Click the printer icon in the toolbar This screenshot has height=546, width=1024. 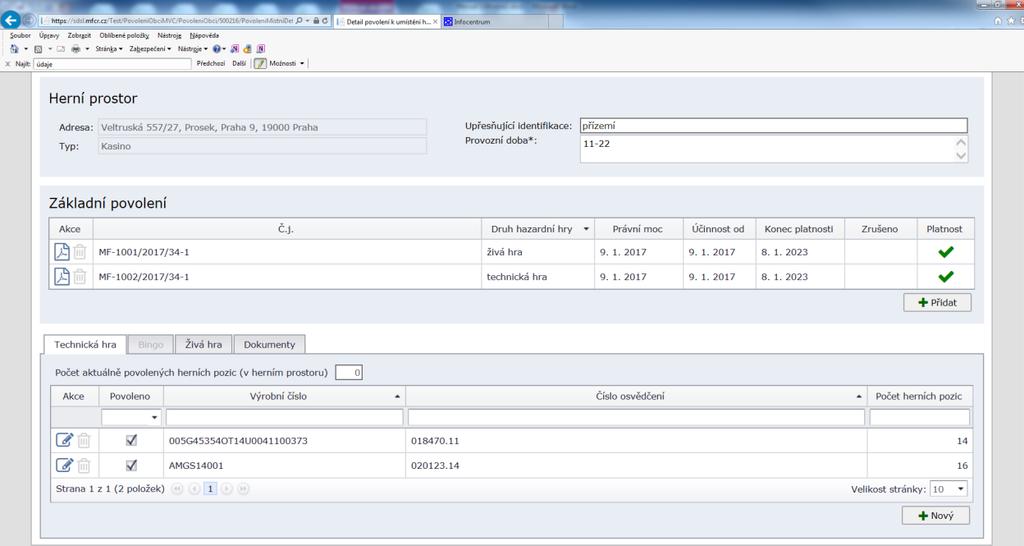click(76, 49)
